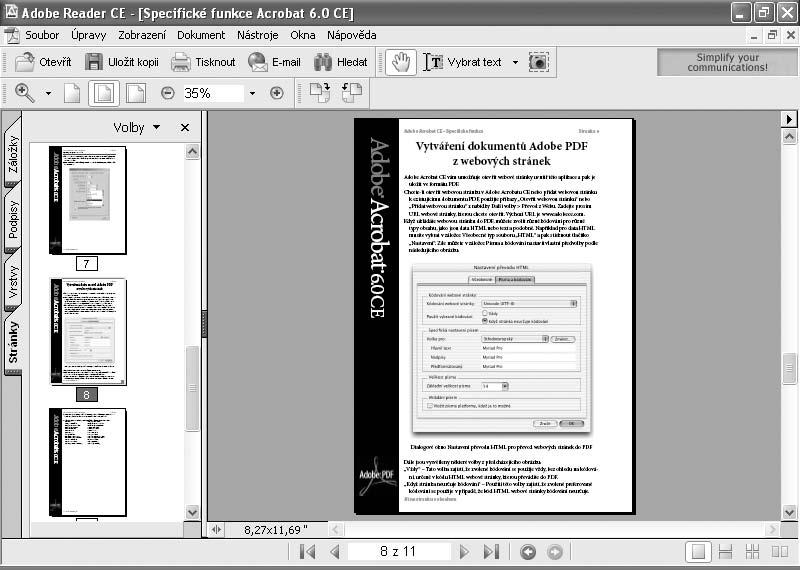
Task: Click document scroll down arrow
Action: click(x=789, y=512)
